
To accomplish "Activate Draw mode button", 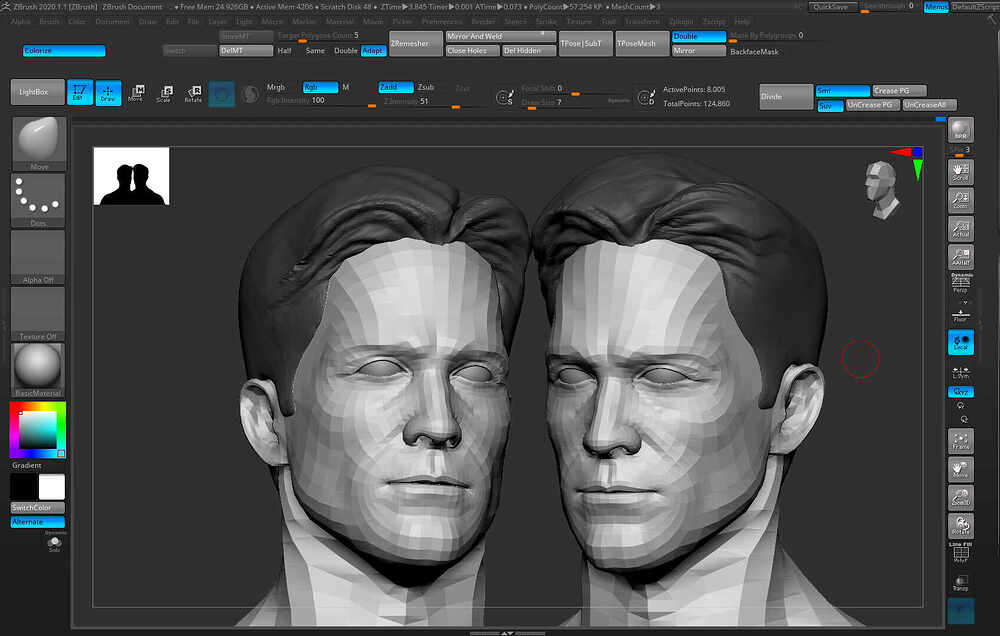I will click(x=108, y=92).
